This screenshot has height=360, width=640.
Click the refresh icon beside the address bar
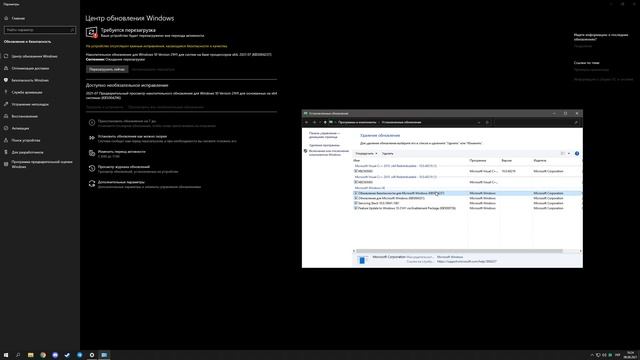point(487,122)
